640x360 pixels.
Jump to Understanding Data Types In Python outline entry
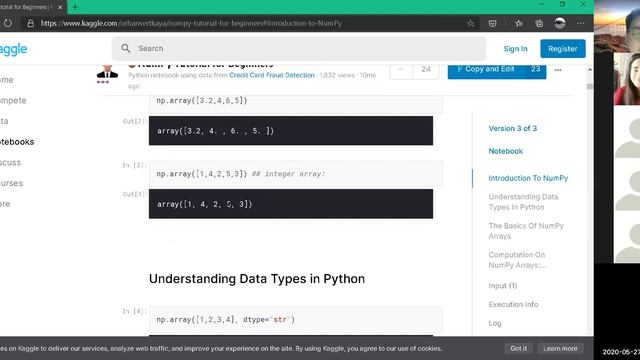tap(523, 202)
